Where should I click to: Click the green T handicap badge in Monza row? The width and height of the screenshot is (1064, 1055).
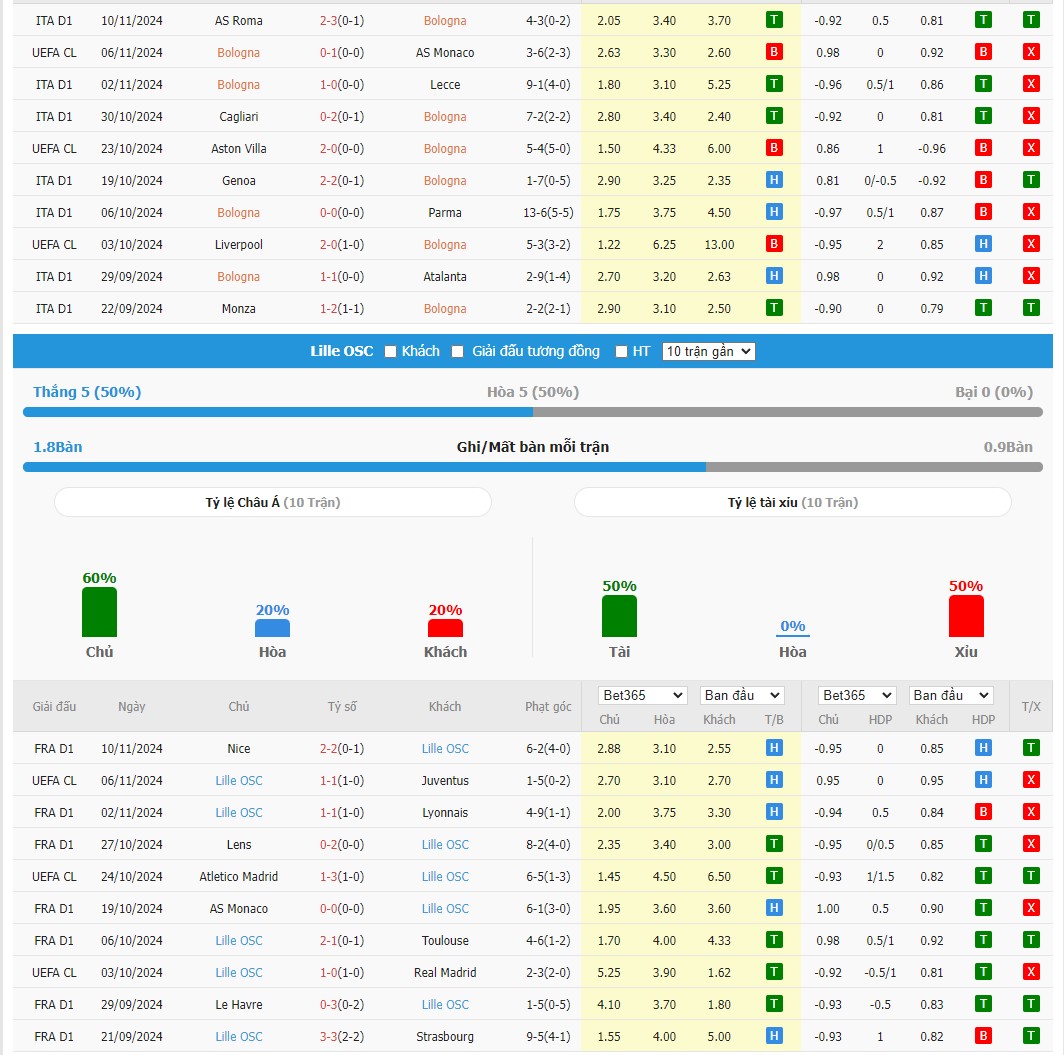tap(983, 308)
